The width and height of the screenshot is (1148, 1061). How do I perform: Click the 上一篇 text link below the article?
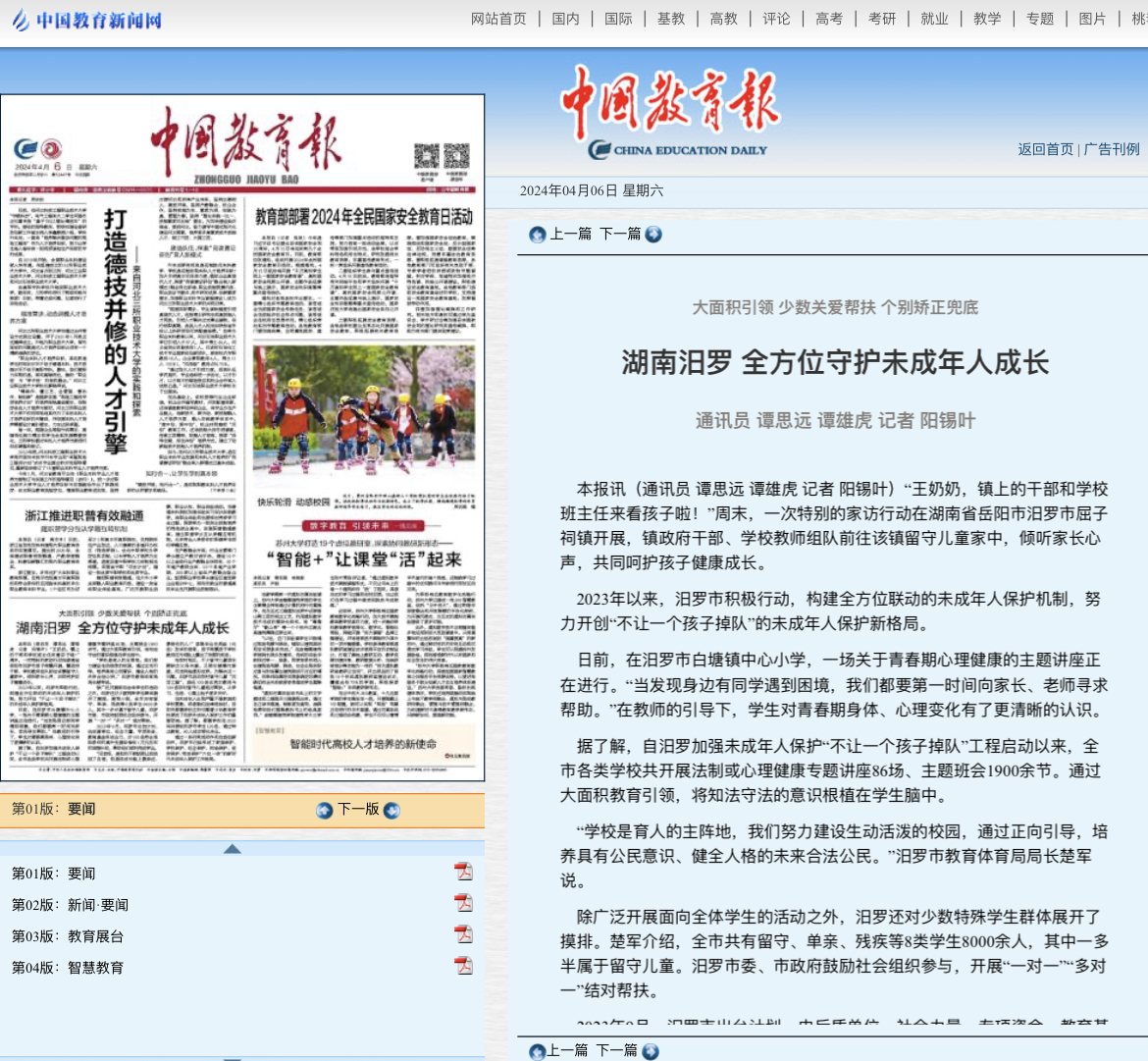[x=567, y=1051]
